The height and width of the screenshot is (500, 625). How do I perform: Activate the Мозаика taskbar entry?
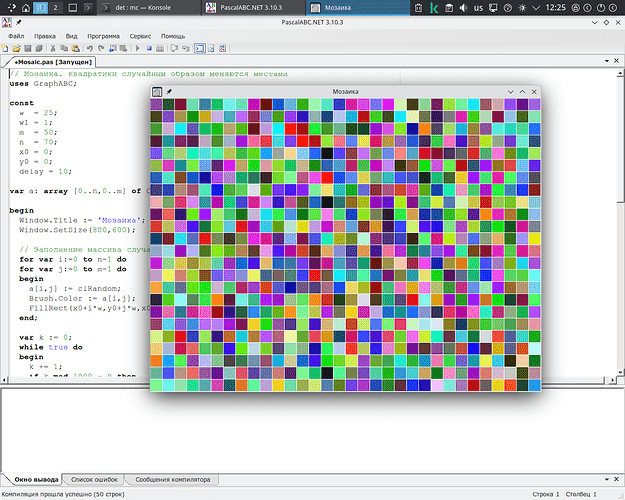point(358,8)
